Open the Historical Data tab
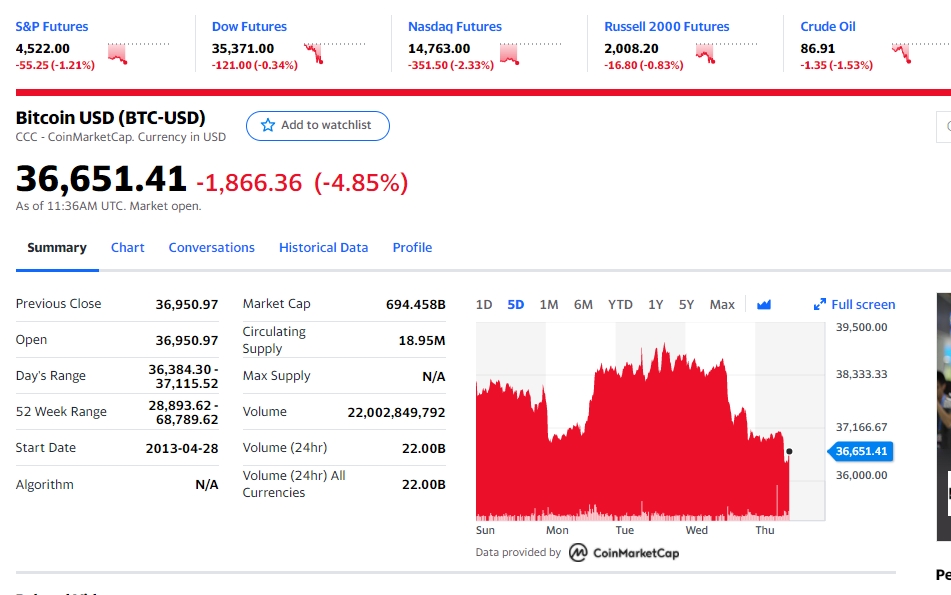Viewport: 951px width, 595px height. coord(323,247)
